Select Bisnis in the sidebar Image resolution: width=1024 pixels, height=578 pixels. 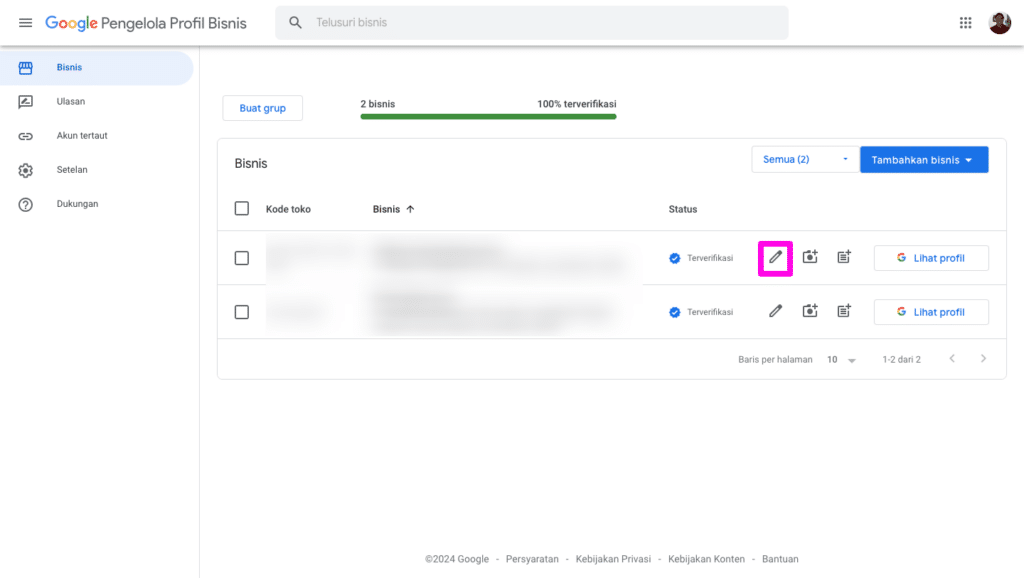[97, 68]
